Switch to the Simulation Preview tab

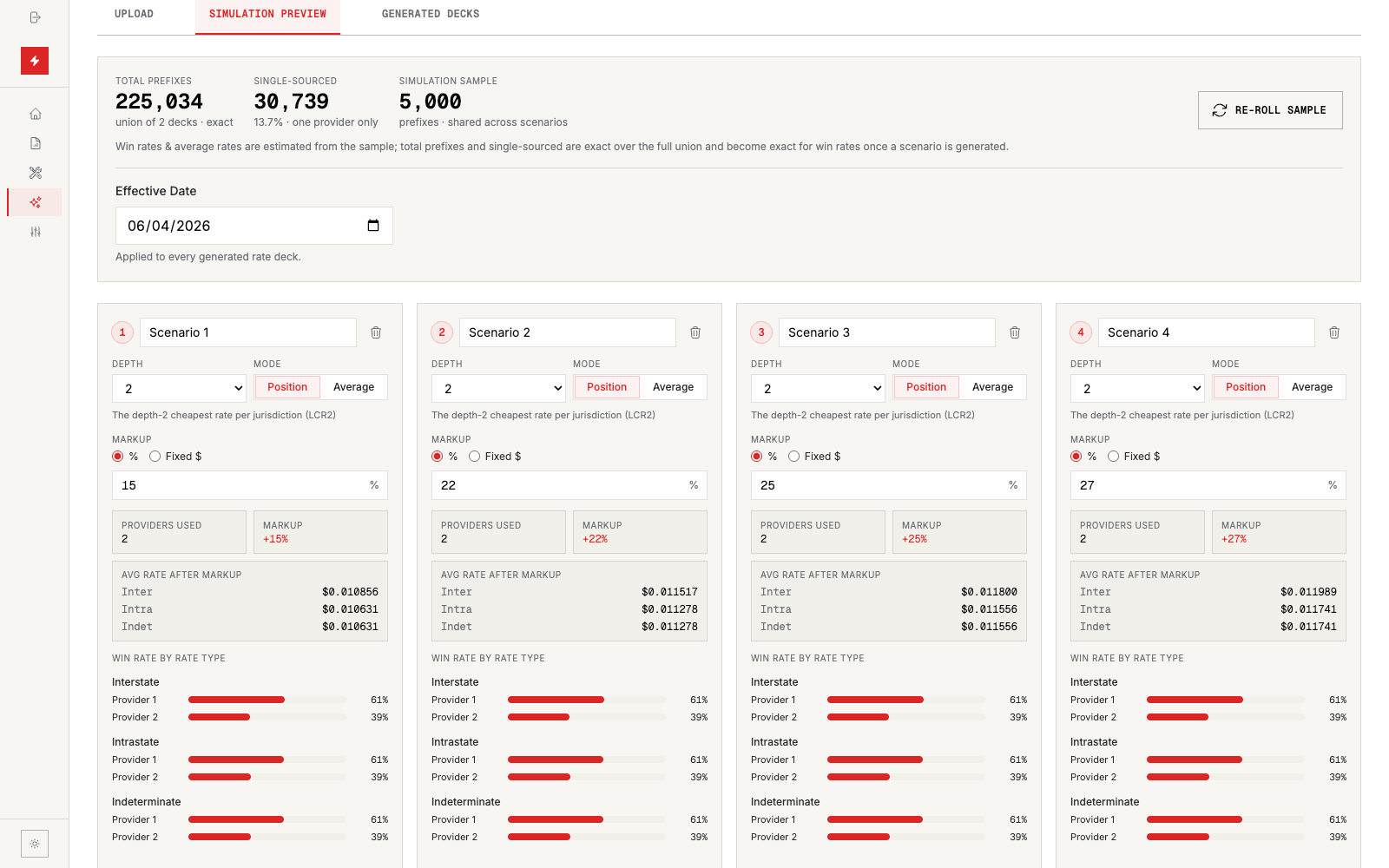(267, 14)
